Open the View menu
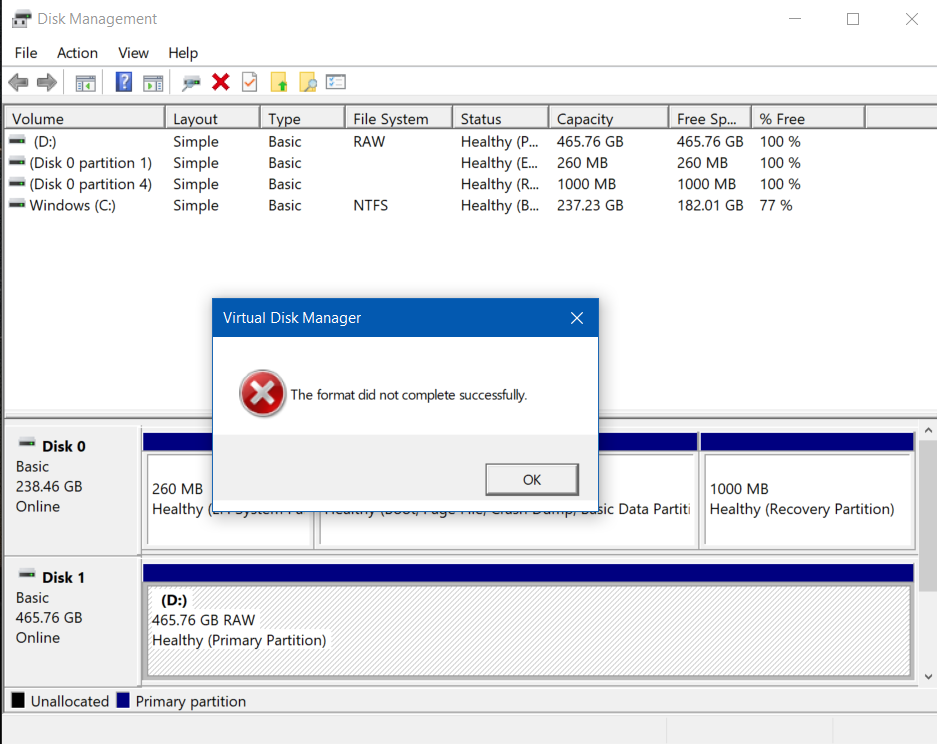Image resolution: width=937 pixels, height=744 pixels. click(x=133, y=53)
